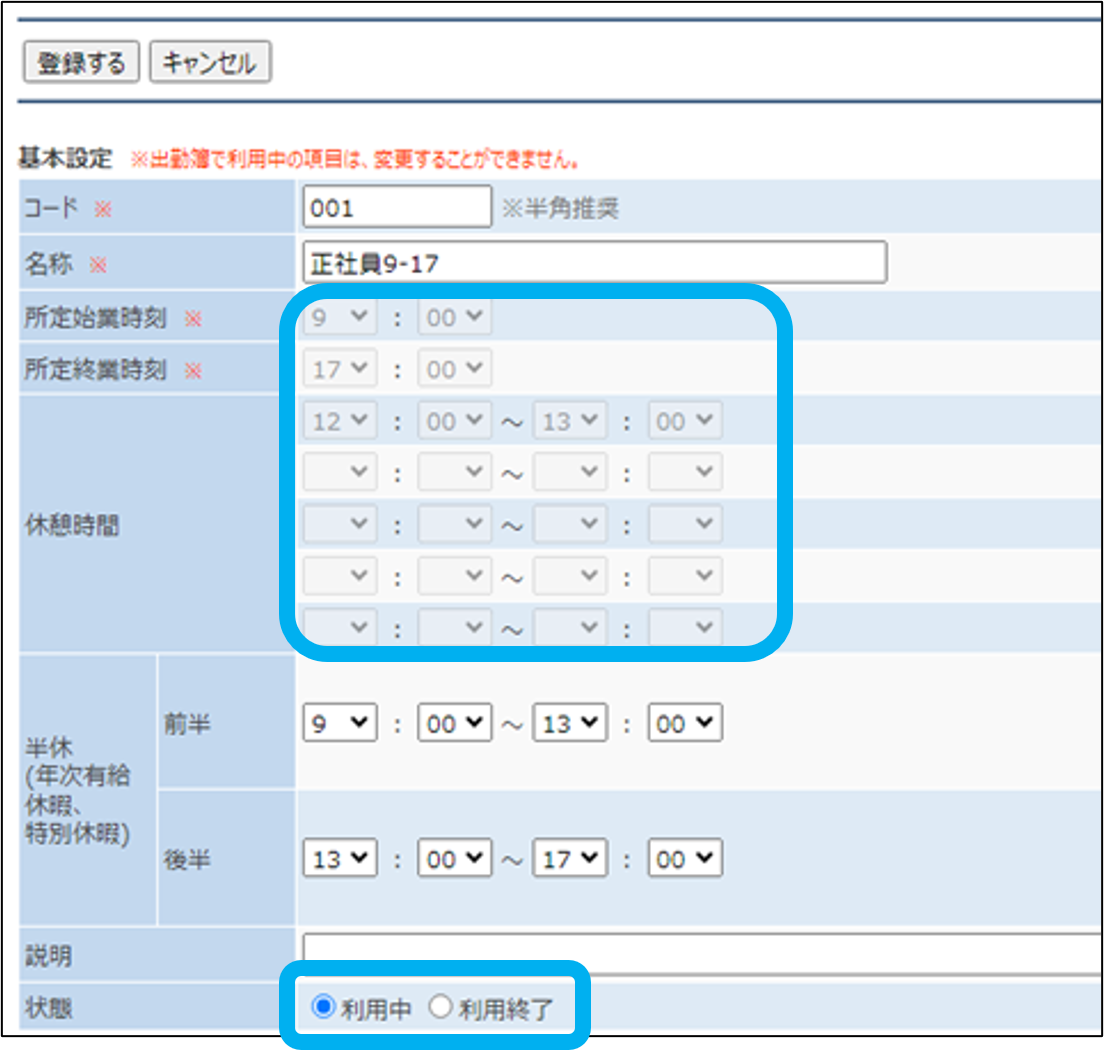Click the 所定終業時刻 hour dropdown
Viewport: 1104px width, 1050px height.
click(339, 369)
